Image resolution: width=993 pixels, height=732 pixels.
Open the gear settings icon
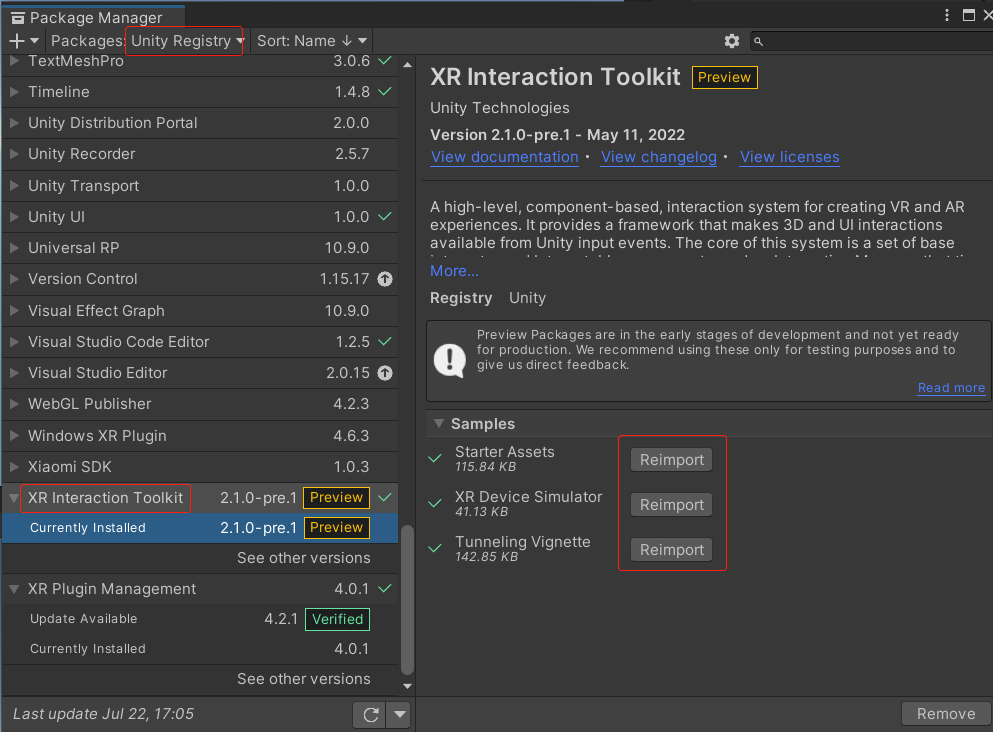[732, 41]
